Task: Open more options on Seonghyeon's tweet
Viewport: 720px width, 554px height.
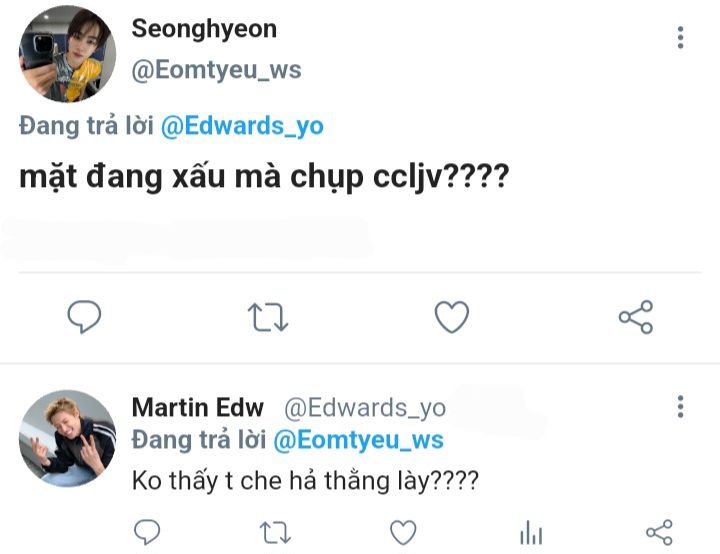Action: pos(681,37)
